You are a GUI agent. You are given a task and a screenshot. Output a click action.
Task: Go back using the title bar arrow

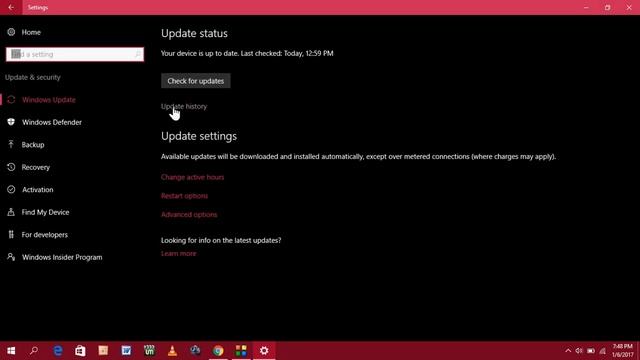11,7
